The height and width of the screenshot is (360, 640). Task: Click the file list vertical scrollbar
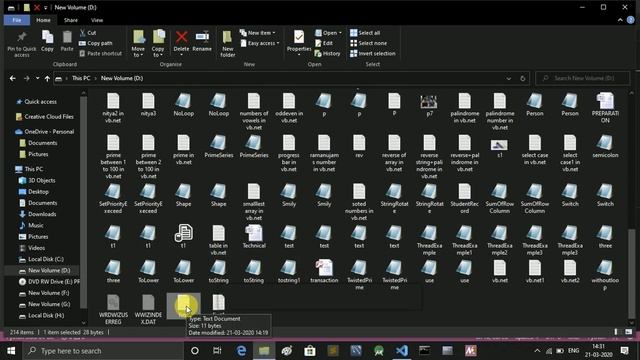coord(631,273)
